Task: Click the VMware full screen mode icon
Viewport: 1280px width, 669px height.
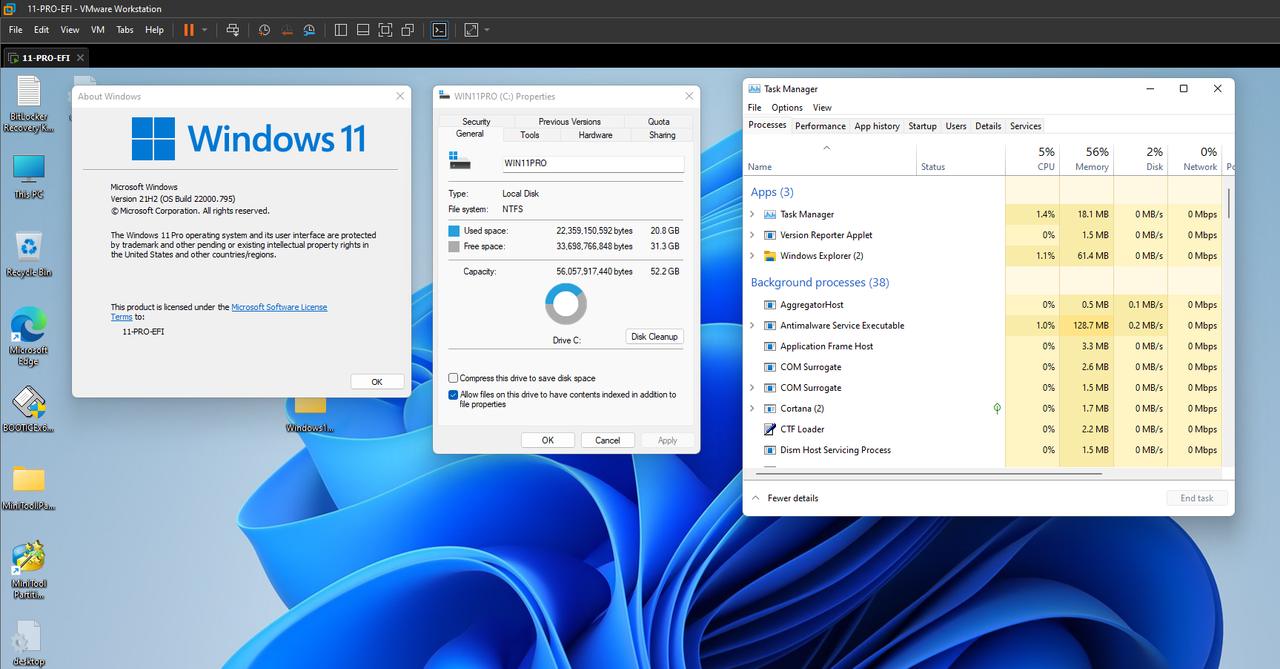Action: (x=385, y=30)
